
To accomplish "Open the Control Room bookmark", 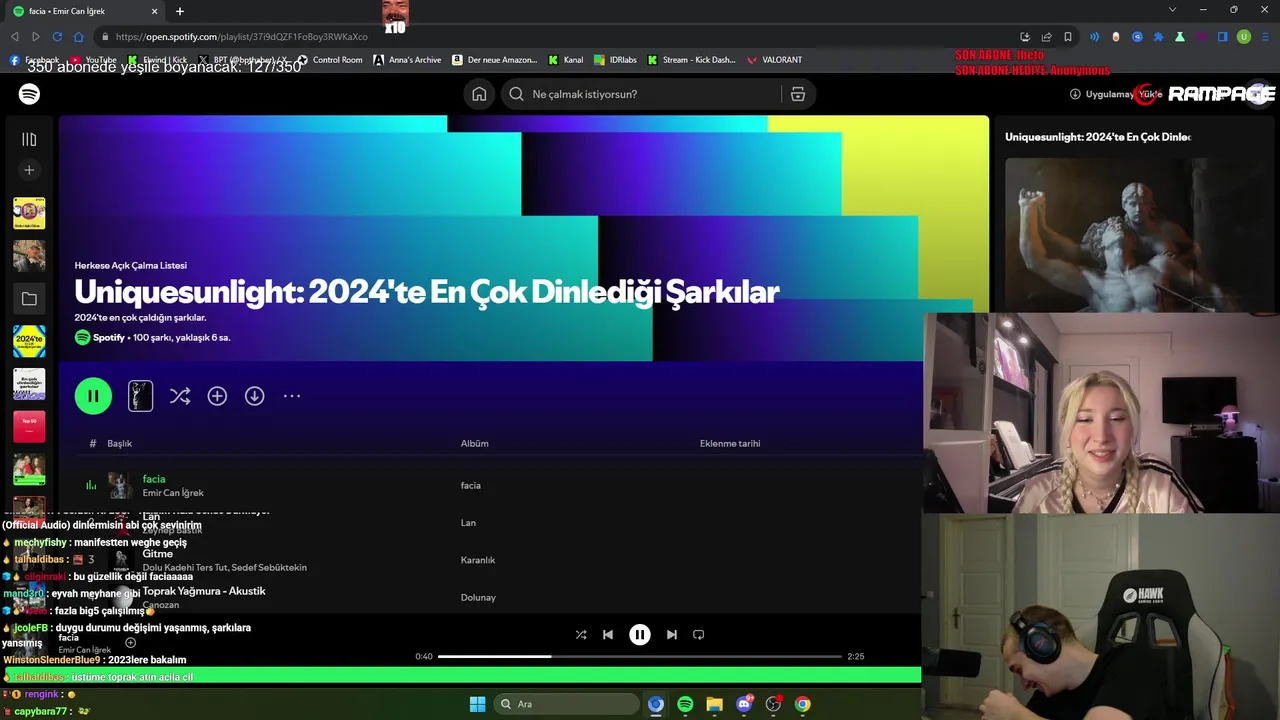I will (329, 60).
